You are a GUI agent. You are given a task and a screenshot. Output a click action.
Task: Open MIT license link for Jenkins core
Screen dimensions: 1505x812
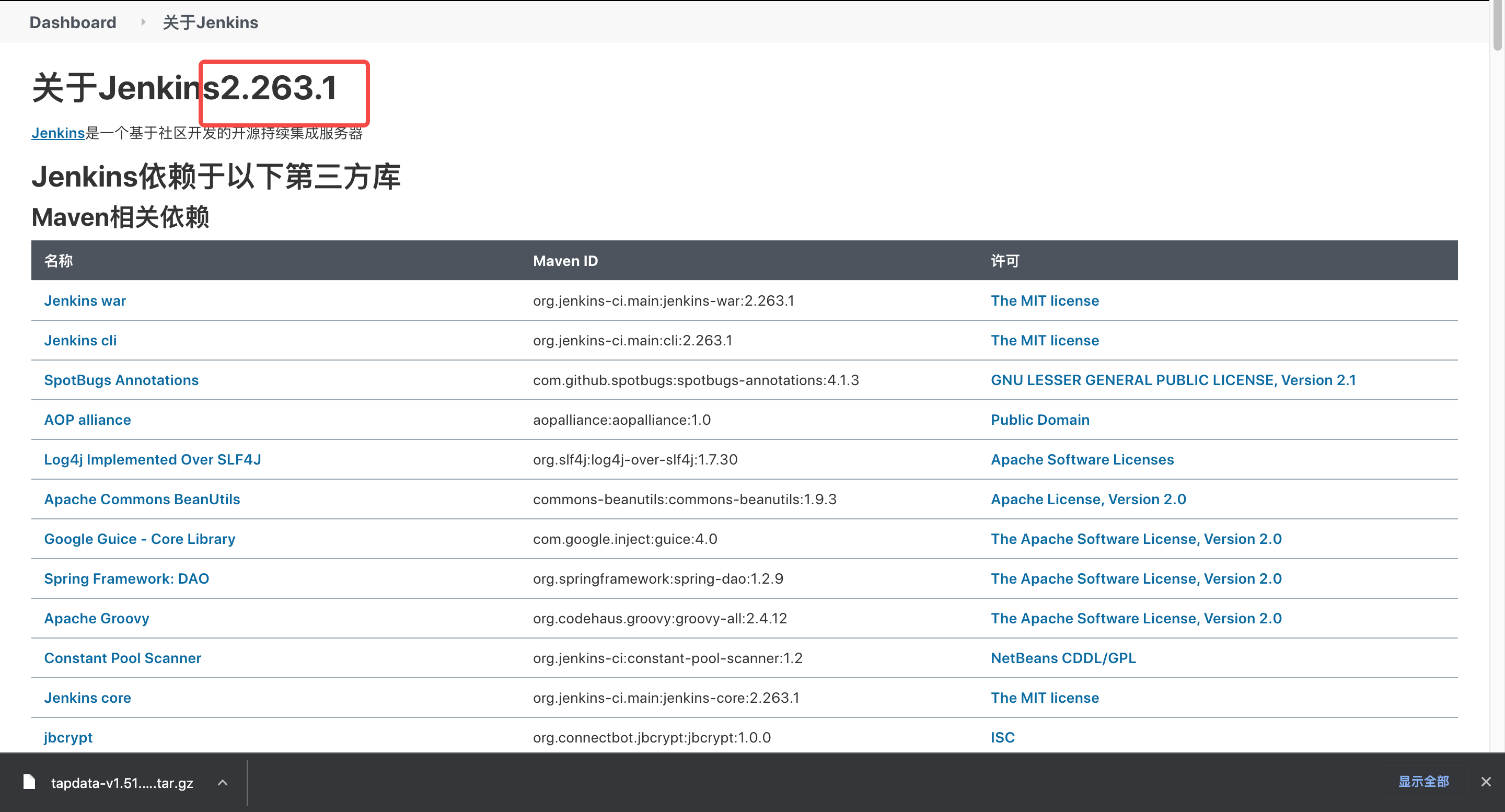tap(1045, 698)
